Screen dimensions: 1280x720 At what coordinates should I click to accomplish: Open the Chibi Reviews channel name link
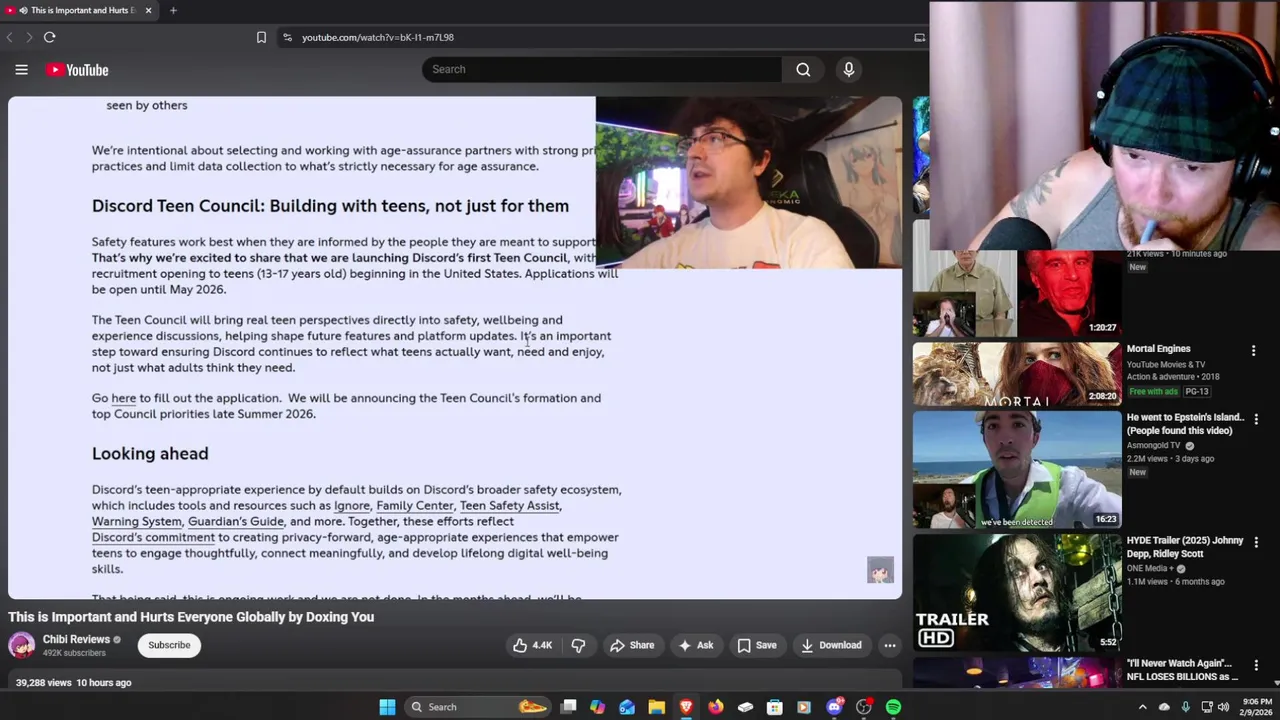click(x=76, y=639)
